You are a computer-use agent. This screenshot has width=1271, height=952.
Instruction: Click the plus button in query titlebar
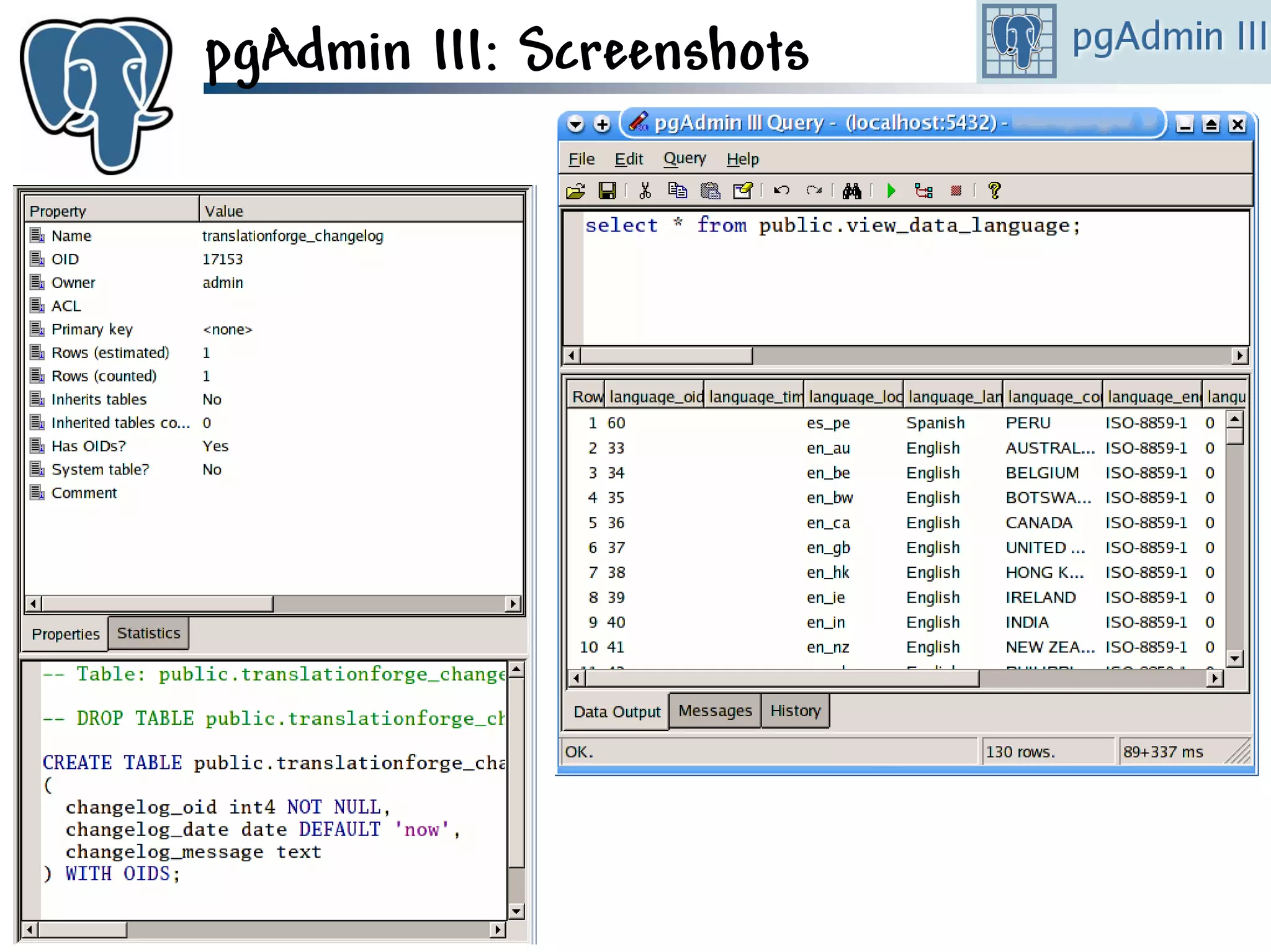pyautogui.click(x=601, y=124)
